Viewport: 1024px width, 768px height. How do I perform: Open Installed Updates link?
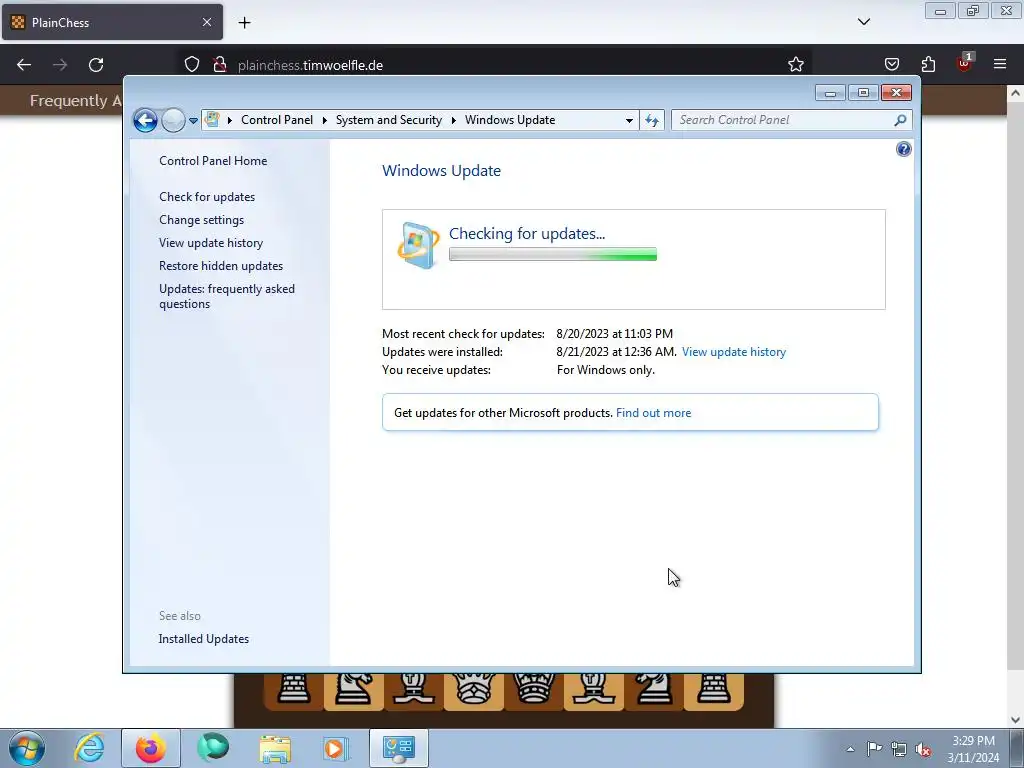(x=204, y=639)
